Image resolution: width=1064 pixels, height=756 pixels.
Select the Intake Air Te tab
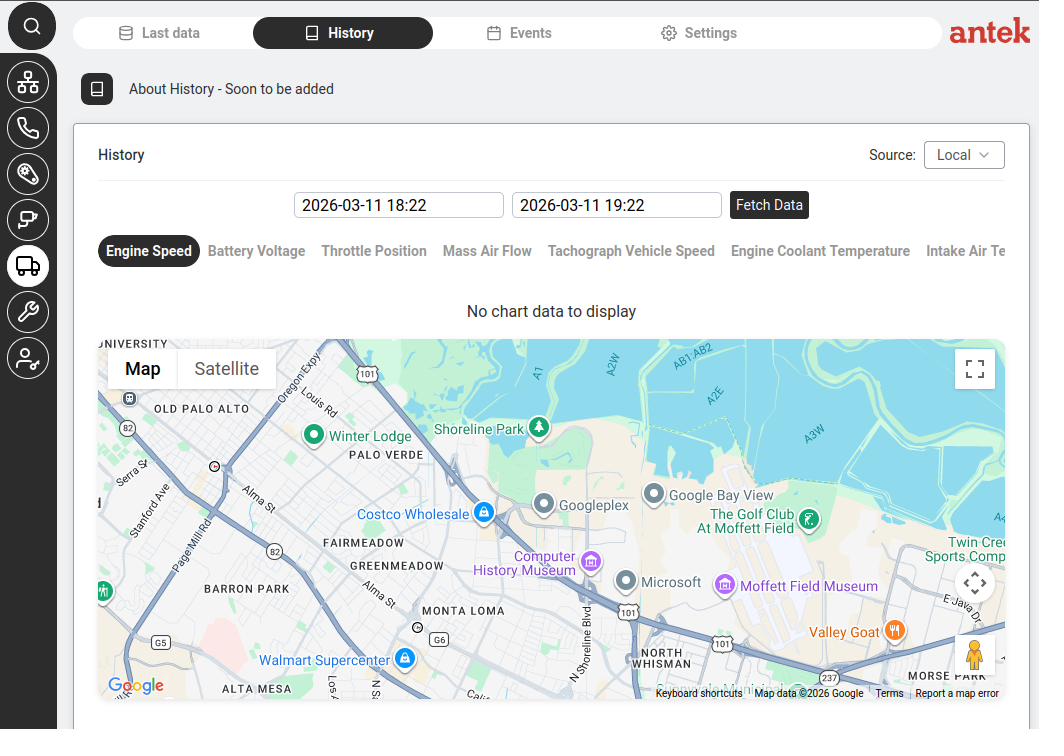(x=965, y=251)
